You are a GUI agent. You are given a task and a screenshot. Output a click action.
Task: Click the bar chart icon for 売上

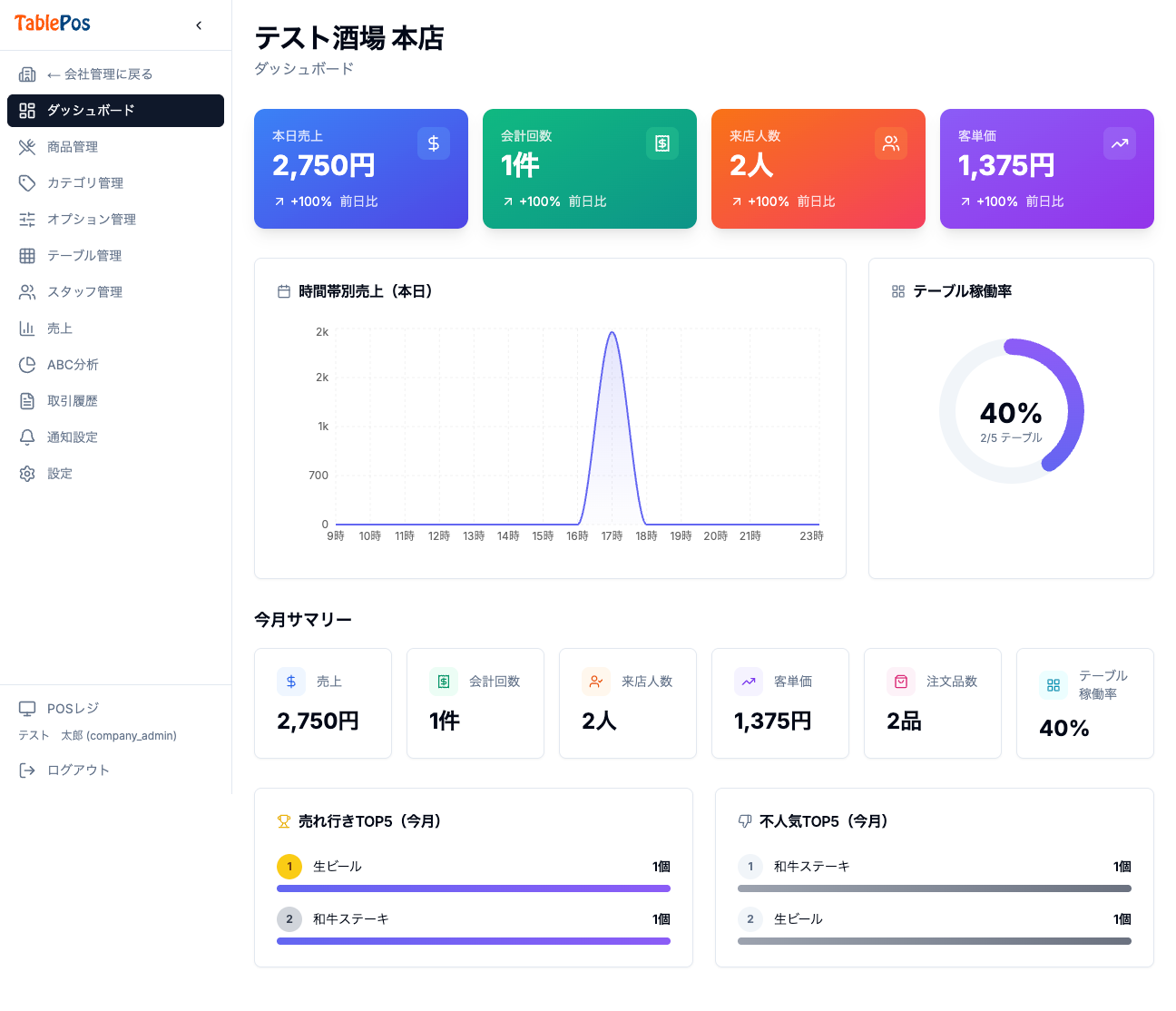tap(27, 329)
